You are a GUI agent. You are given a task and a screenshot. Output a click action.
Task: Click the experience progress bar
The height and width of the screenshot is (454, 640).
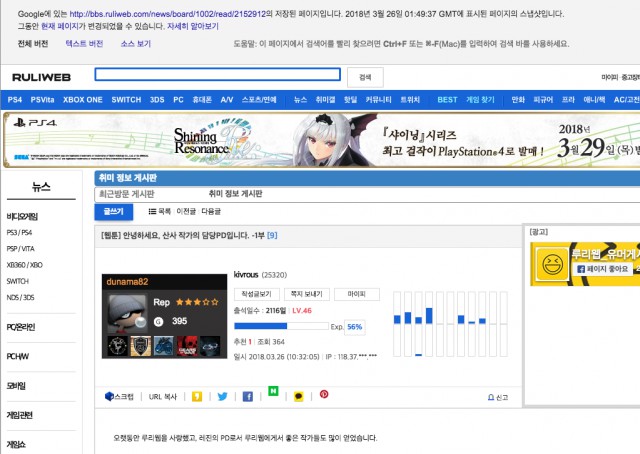click(x=281, y=326)
